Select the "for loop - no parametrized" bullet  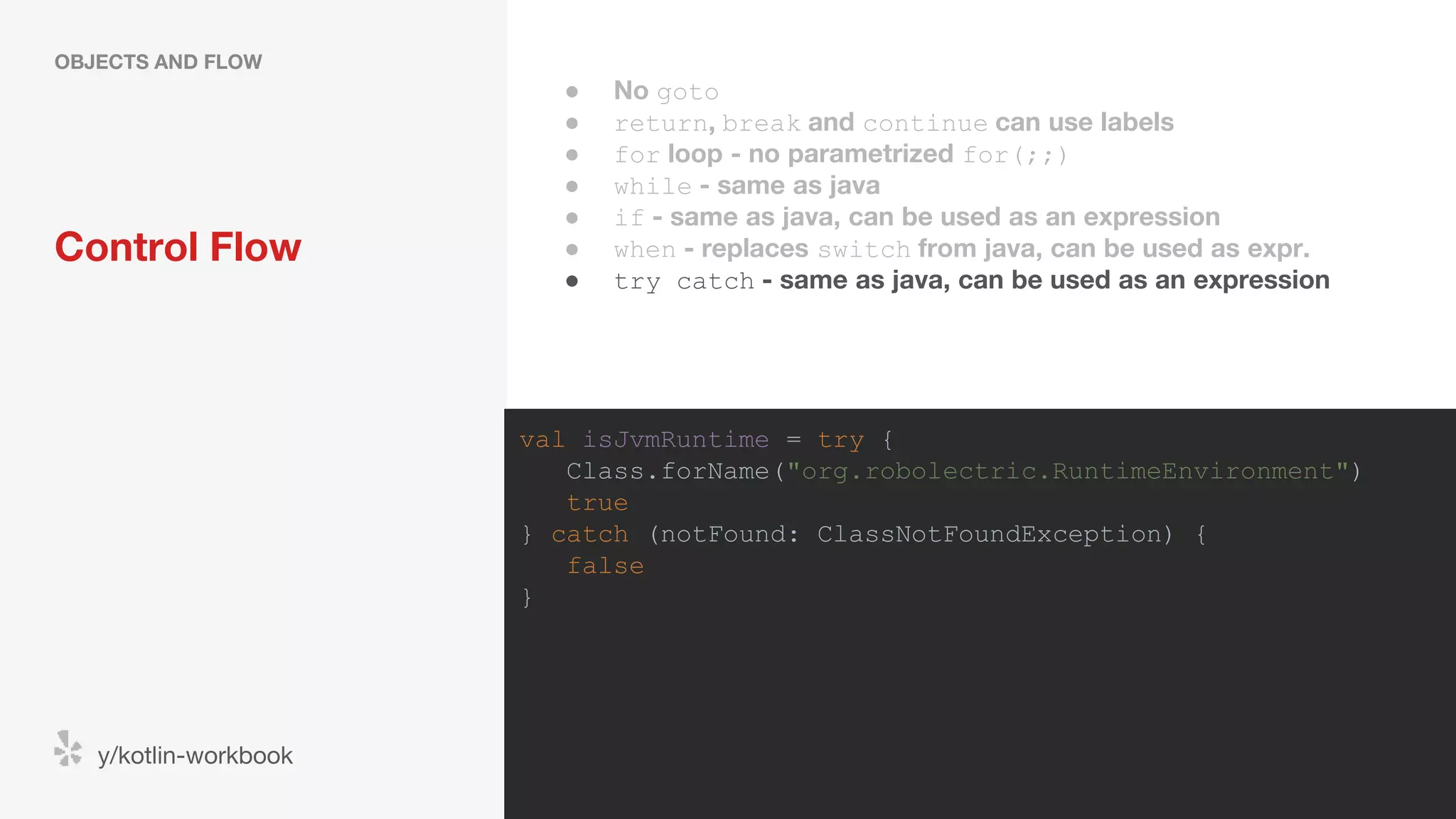[840, 154]
